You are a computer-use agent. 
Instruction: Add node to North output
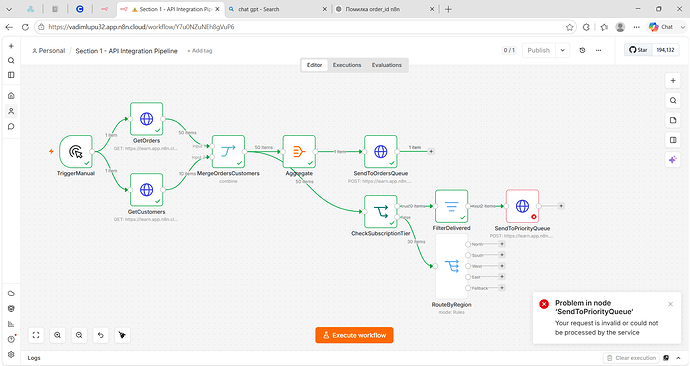pos(502,244)
